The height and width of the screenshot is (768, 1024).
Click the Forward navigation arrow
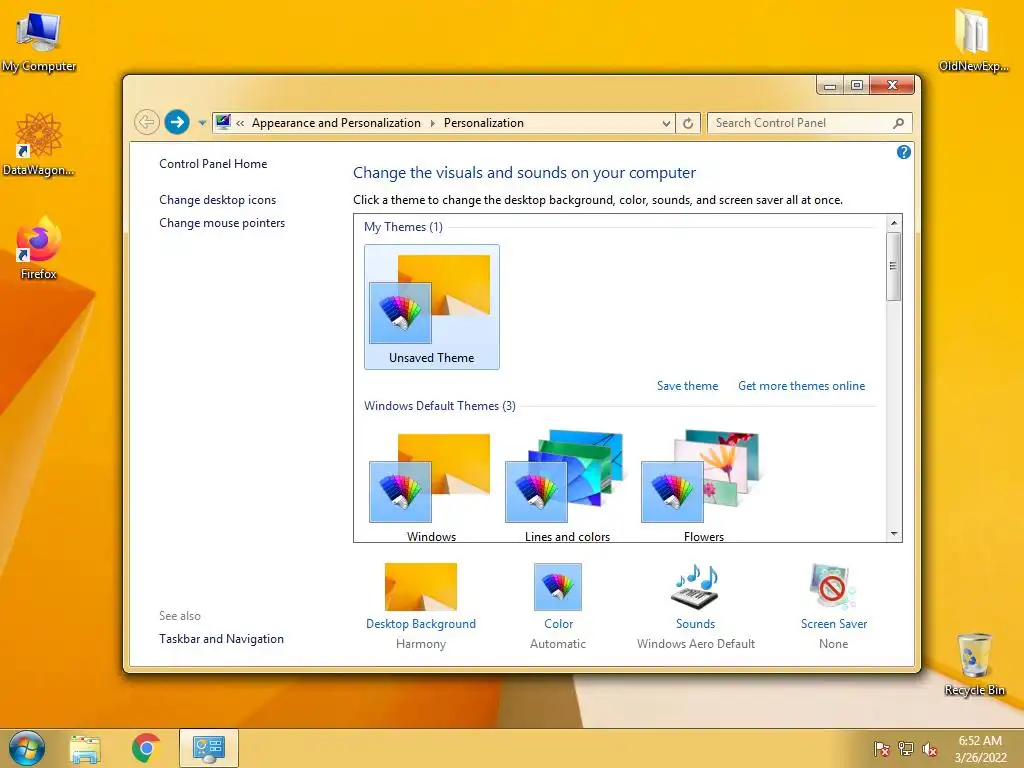coord(177,122)
